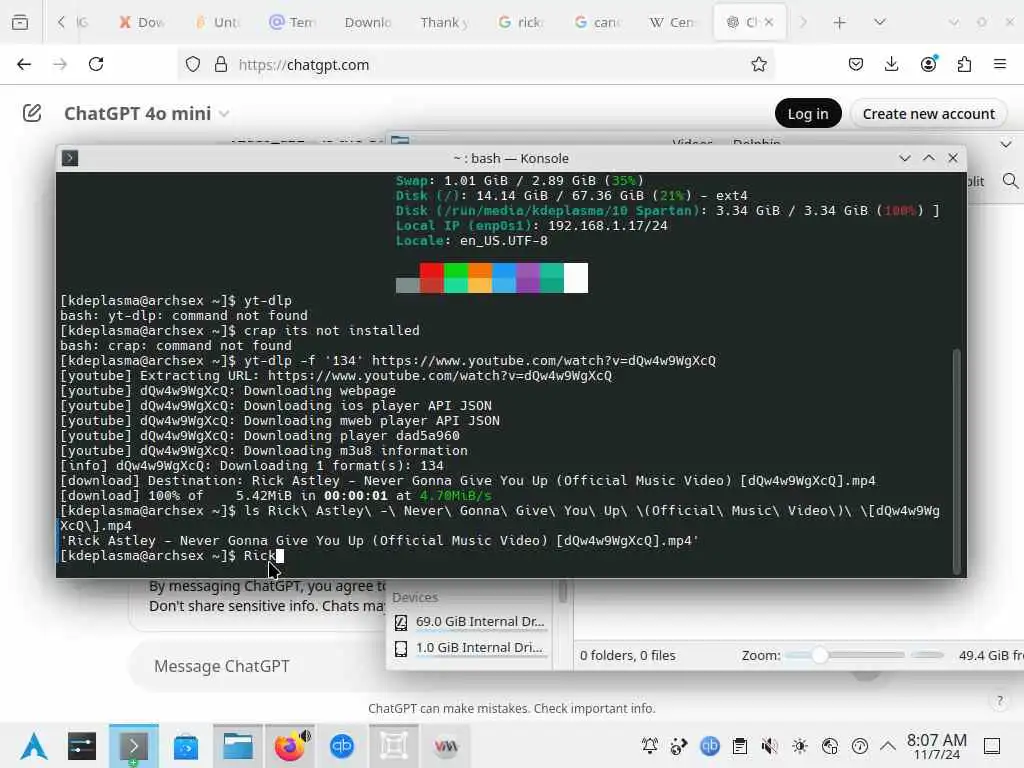The image size is (1024, 768).
Task: Open clipboard tray icon
Action: [x=740, y=746]
